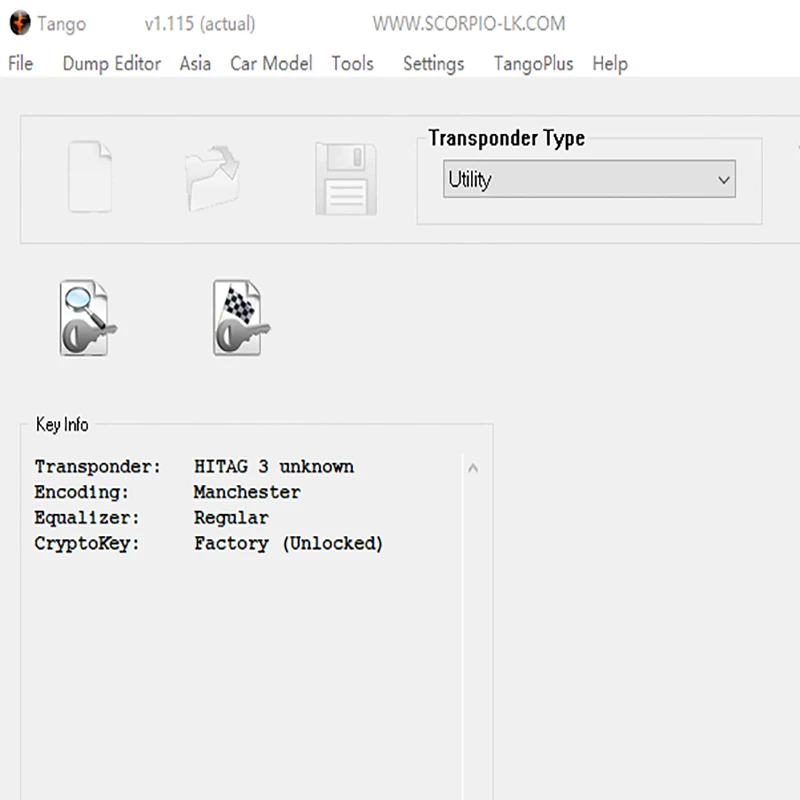Click the 'CryptoKey:' label

[x=87, y=543]
